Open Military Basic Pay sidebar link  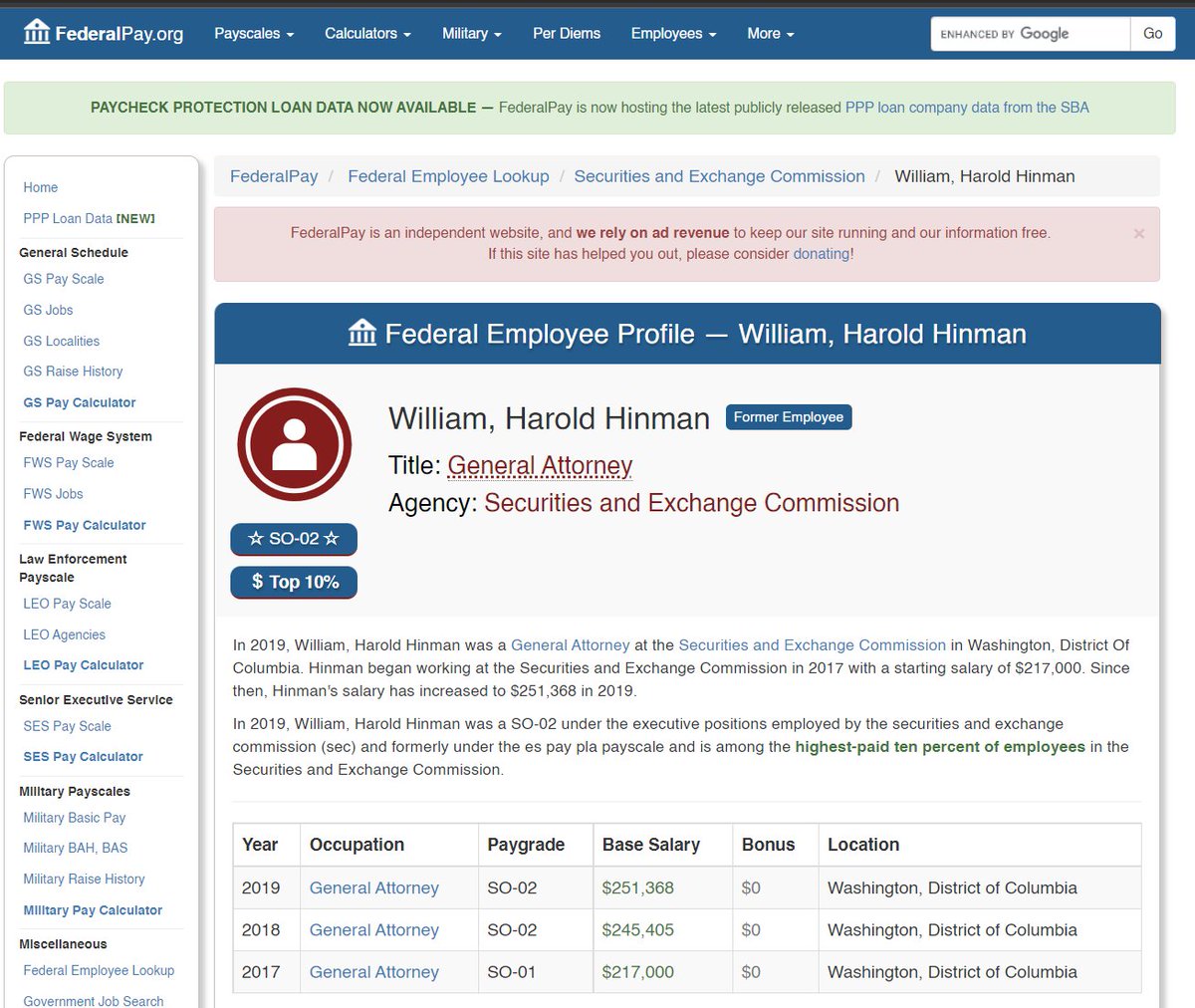coord(75,818)
